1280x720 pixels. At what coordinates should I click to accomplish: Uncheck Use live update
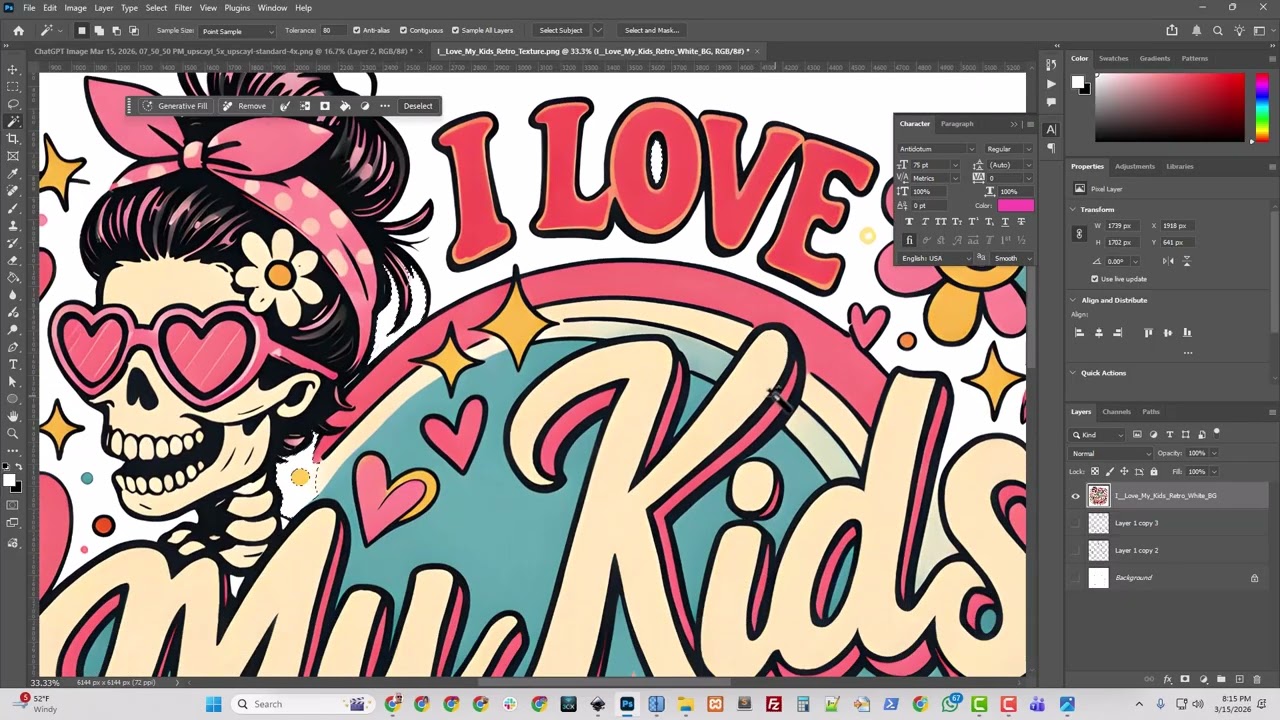point(1095,279)
